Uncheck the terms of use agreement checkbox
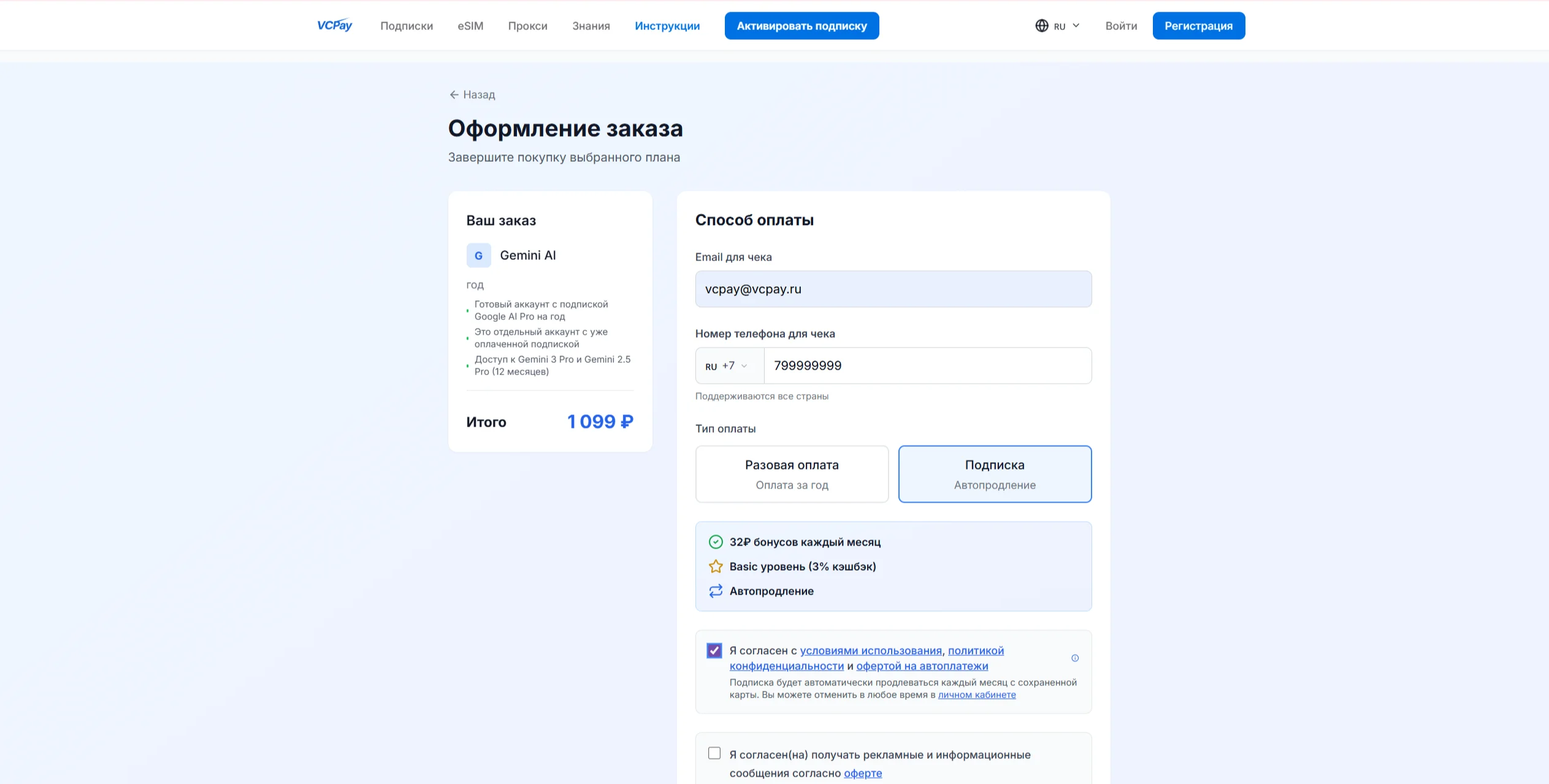The width and height of the screenshot is (1549, 784). [714, 650]
